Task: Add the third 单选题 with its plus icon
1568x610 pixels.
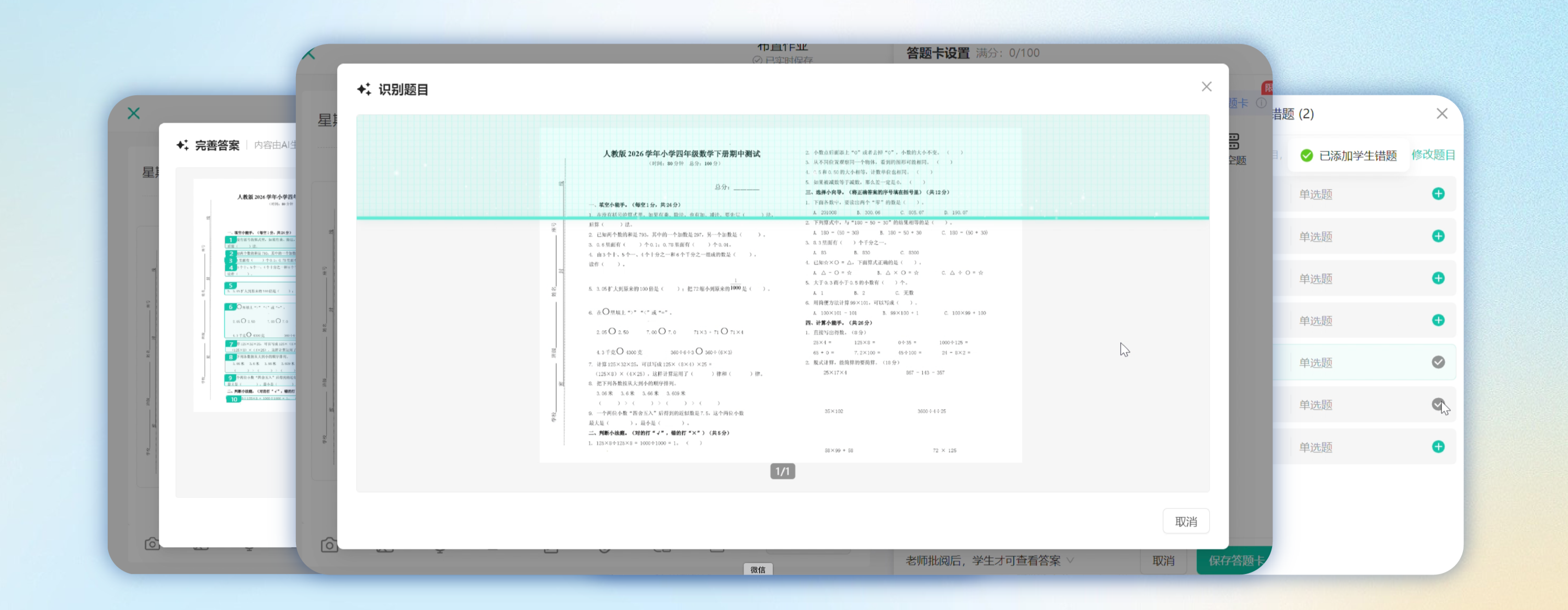Action: (x=1438, y=278)
